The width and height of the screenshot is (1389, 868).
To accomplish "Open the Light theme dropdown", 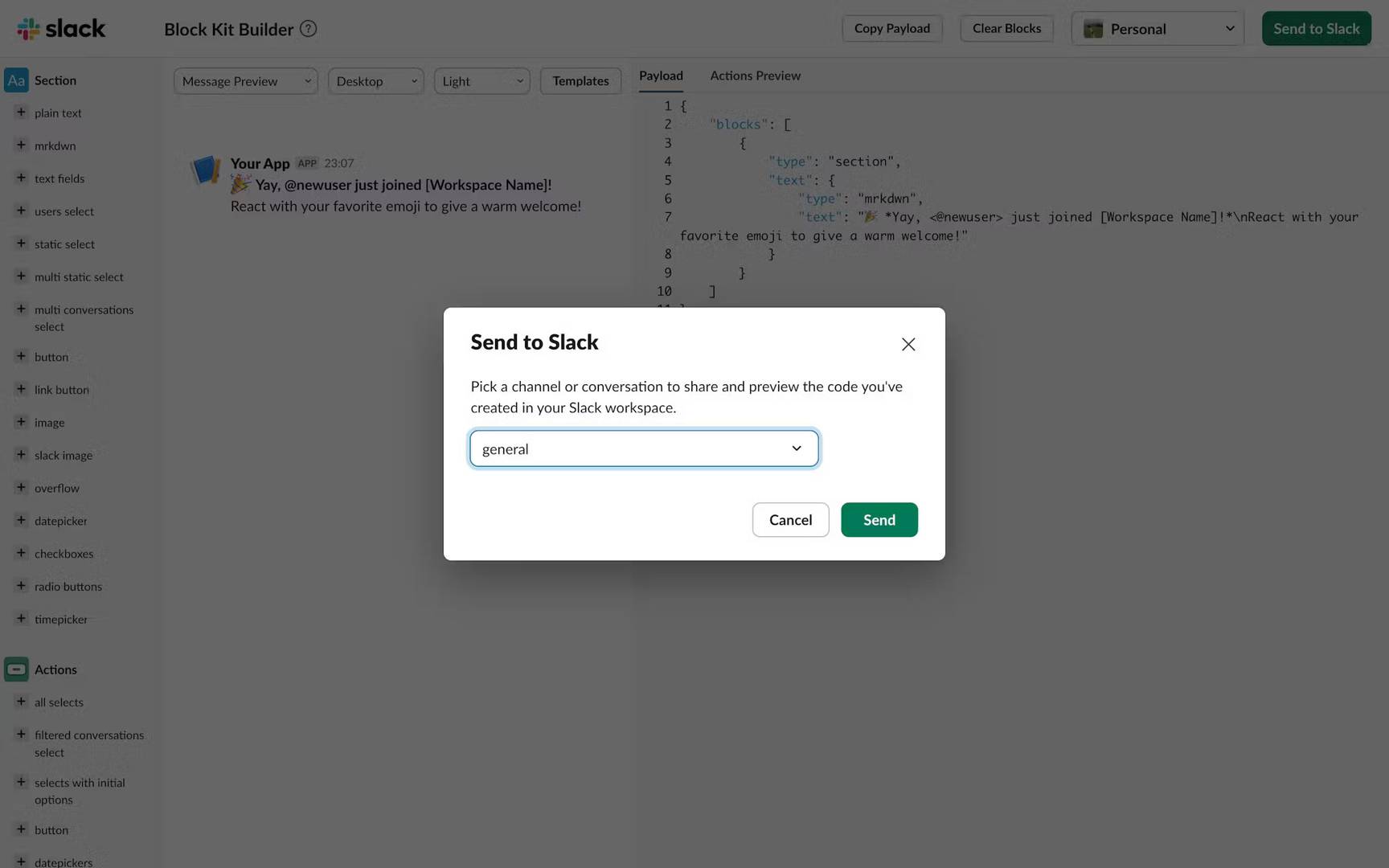I will point(481,81).
